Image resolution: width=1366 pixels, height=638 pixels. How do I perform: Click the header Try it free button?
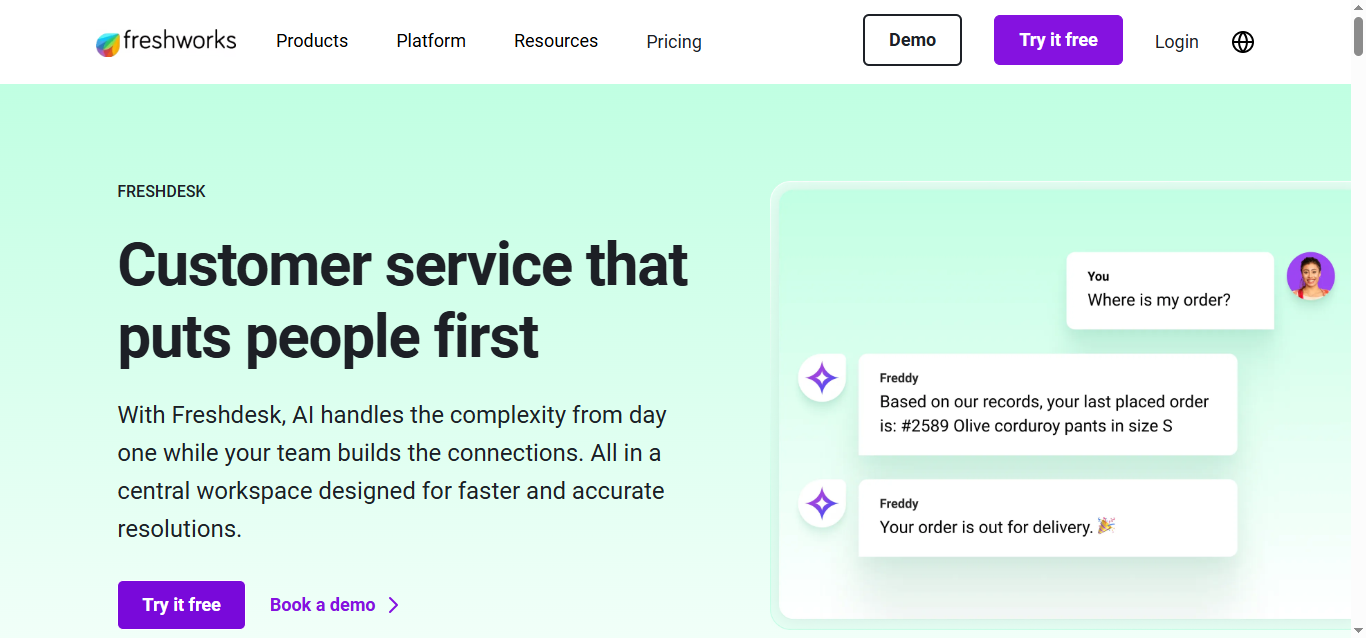tap(1058, 40)
